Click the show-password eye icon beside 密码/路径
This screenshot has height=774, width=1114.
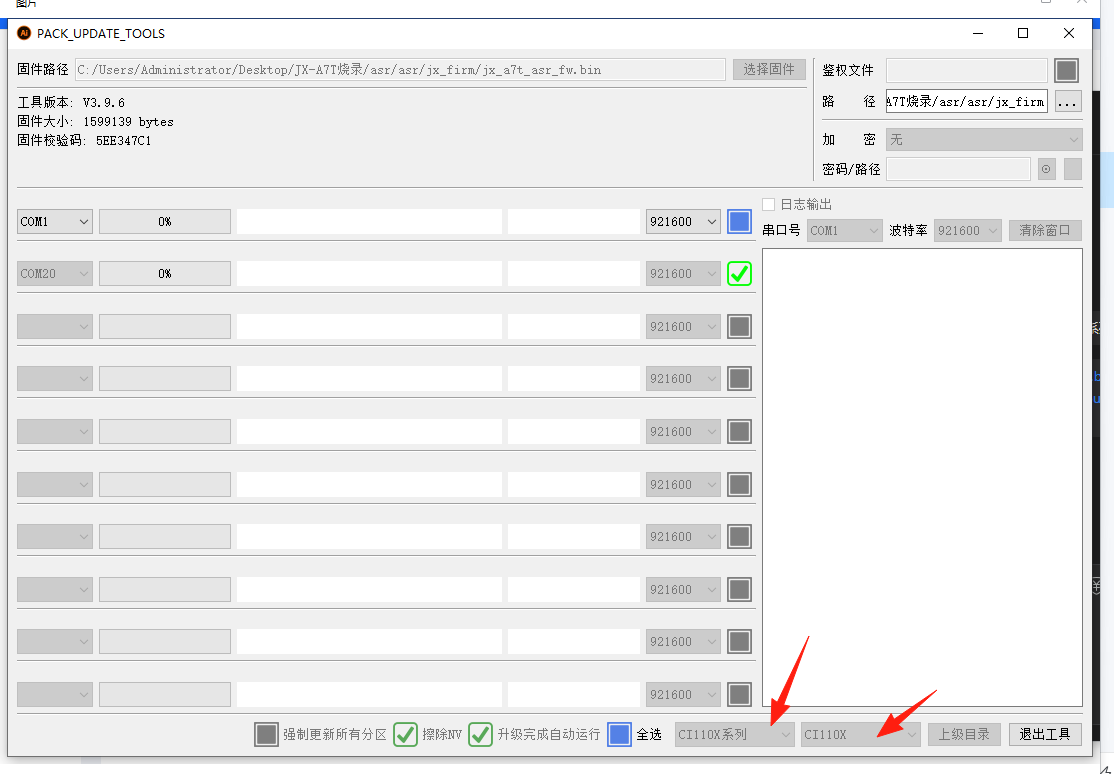(1047, 169)
